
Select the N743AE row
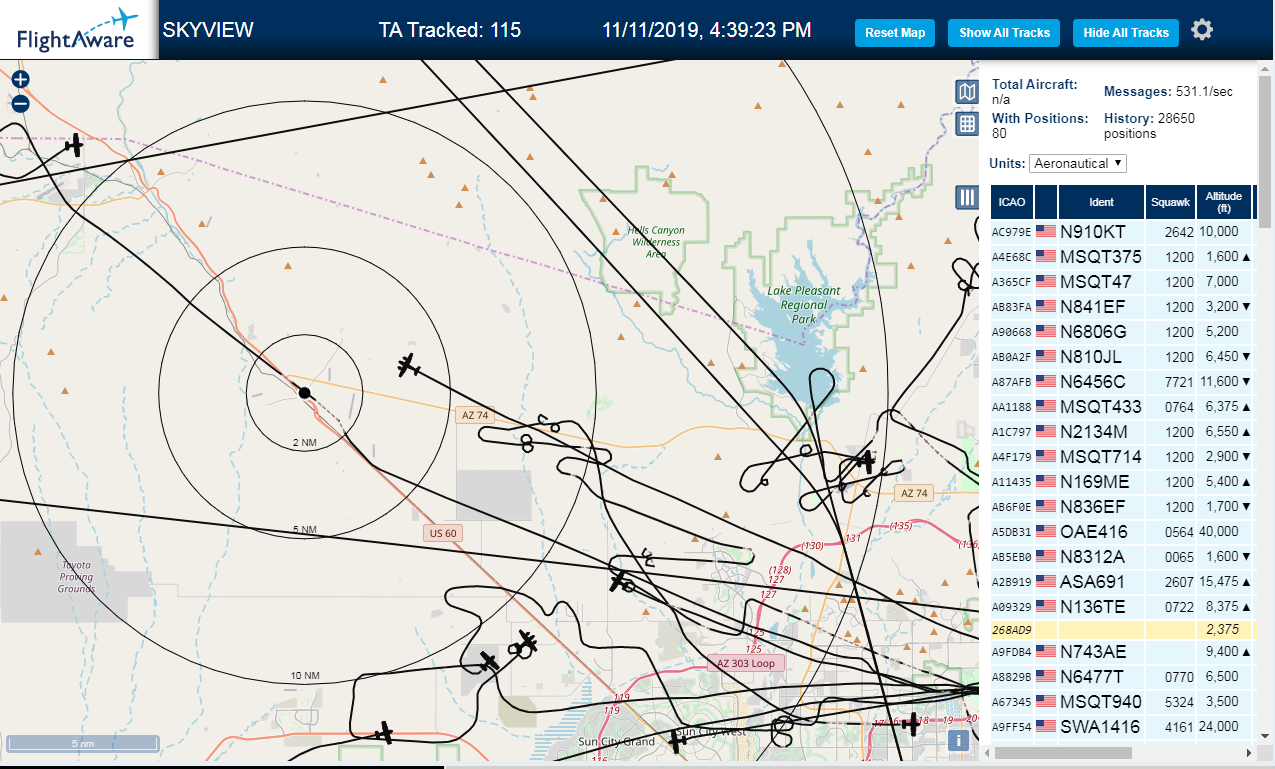tap(1122, 652)
